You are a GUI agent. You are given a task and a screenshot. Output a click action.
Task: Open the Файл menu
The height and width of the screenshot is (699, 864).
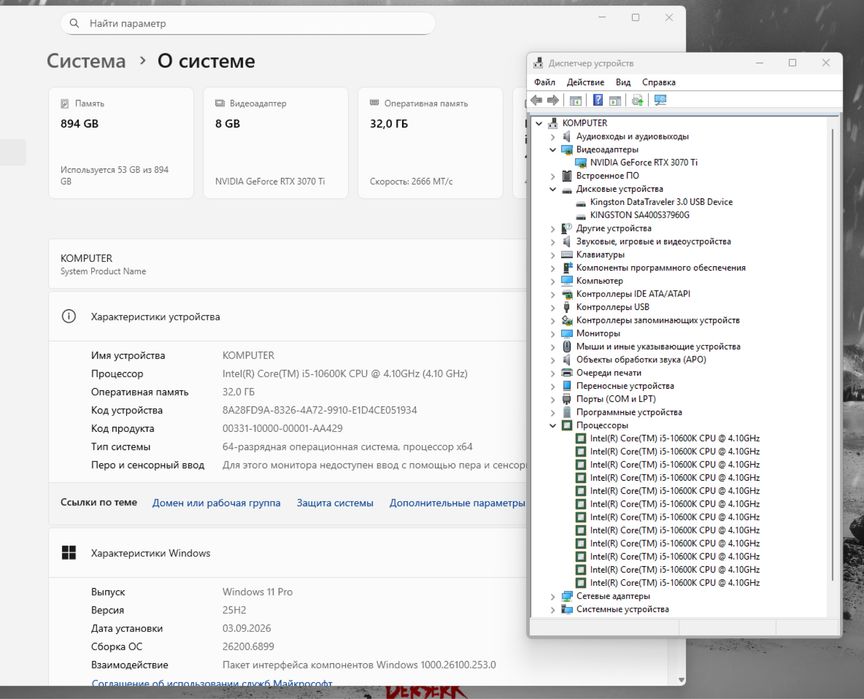544,82
